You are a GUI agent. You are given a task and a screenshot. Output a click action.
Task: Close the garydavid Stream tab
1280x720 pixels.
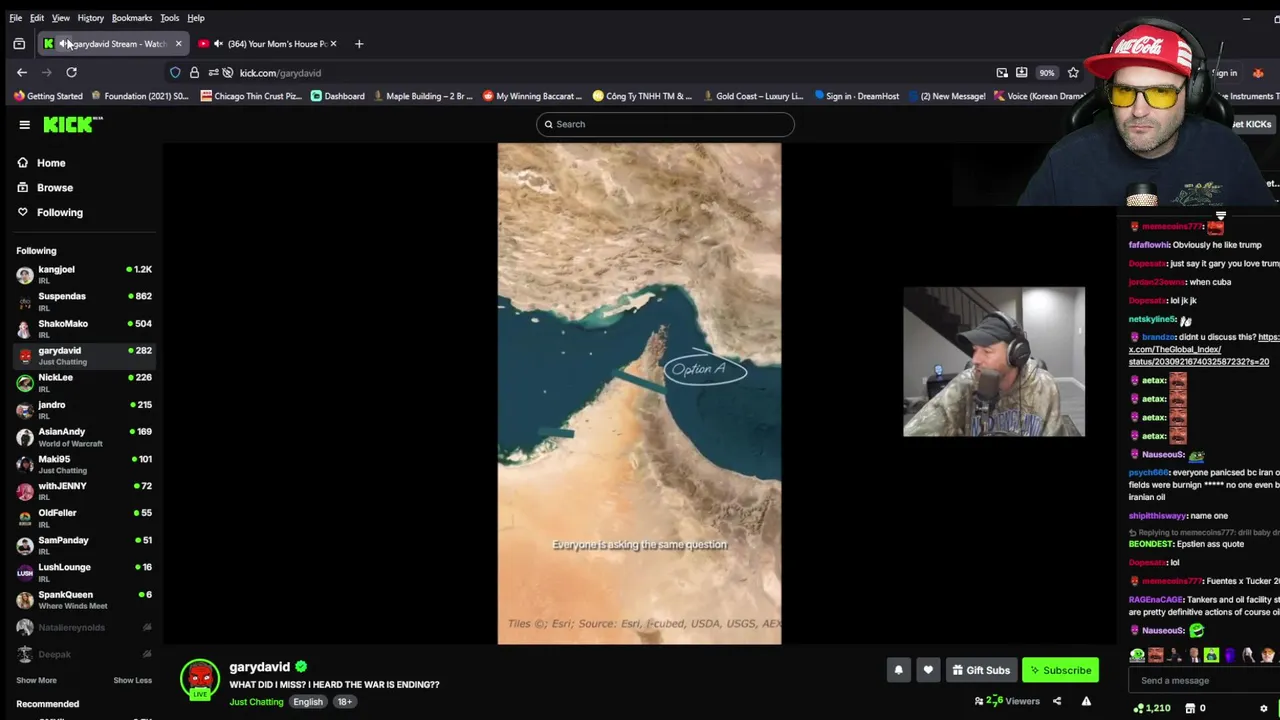point(178,44)
